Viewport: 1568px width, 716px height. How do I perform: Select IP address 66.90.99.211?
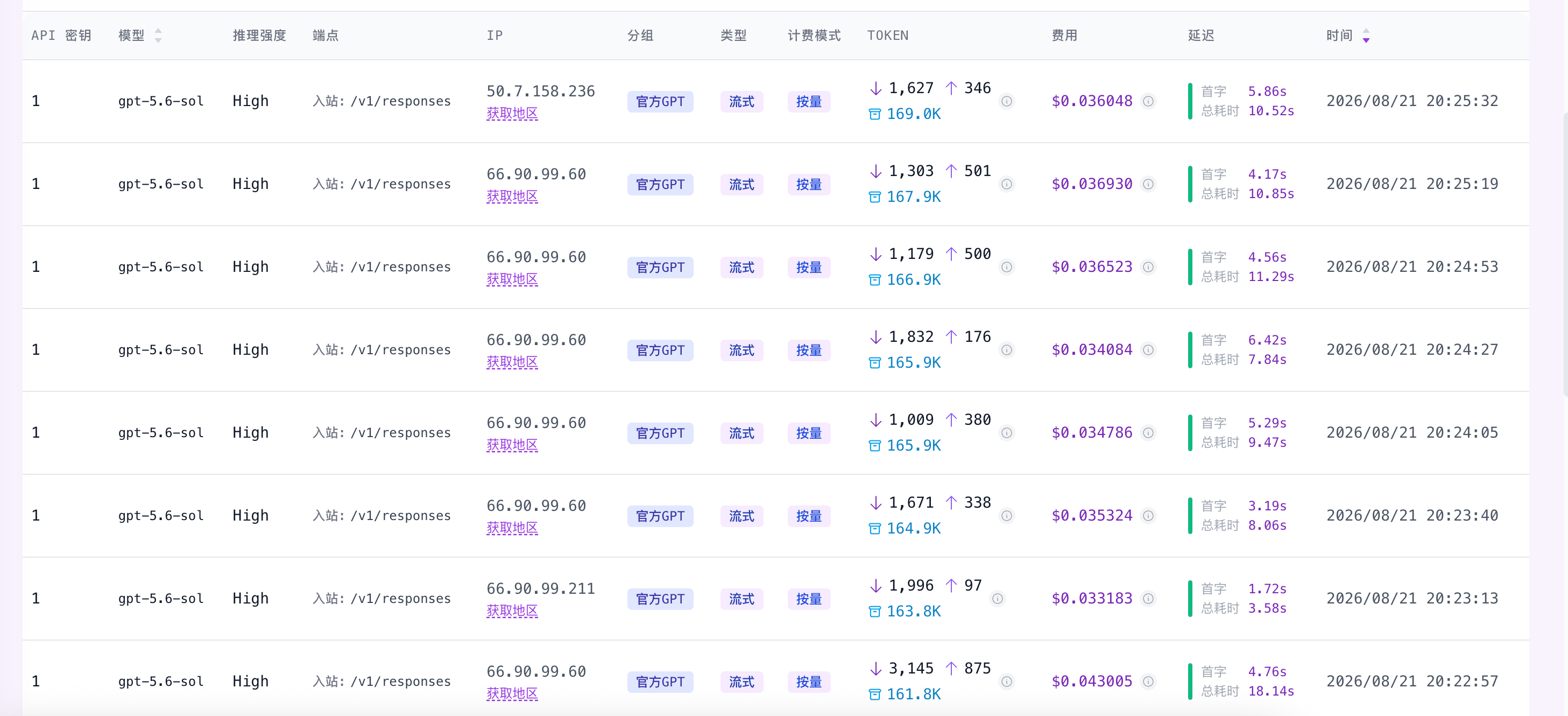point(541,588)
